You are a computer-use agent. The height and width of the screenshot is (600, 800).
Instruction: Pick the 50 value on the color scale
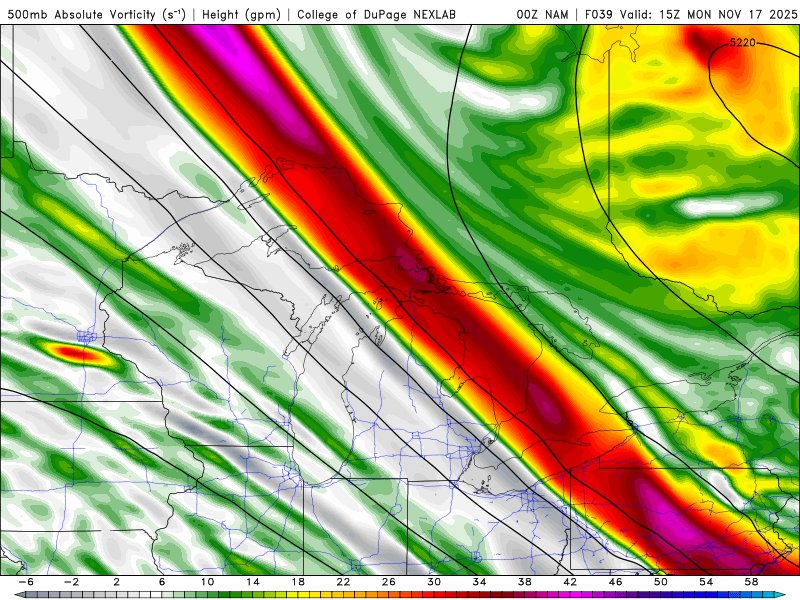(661, 582)
